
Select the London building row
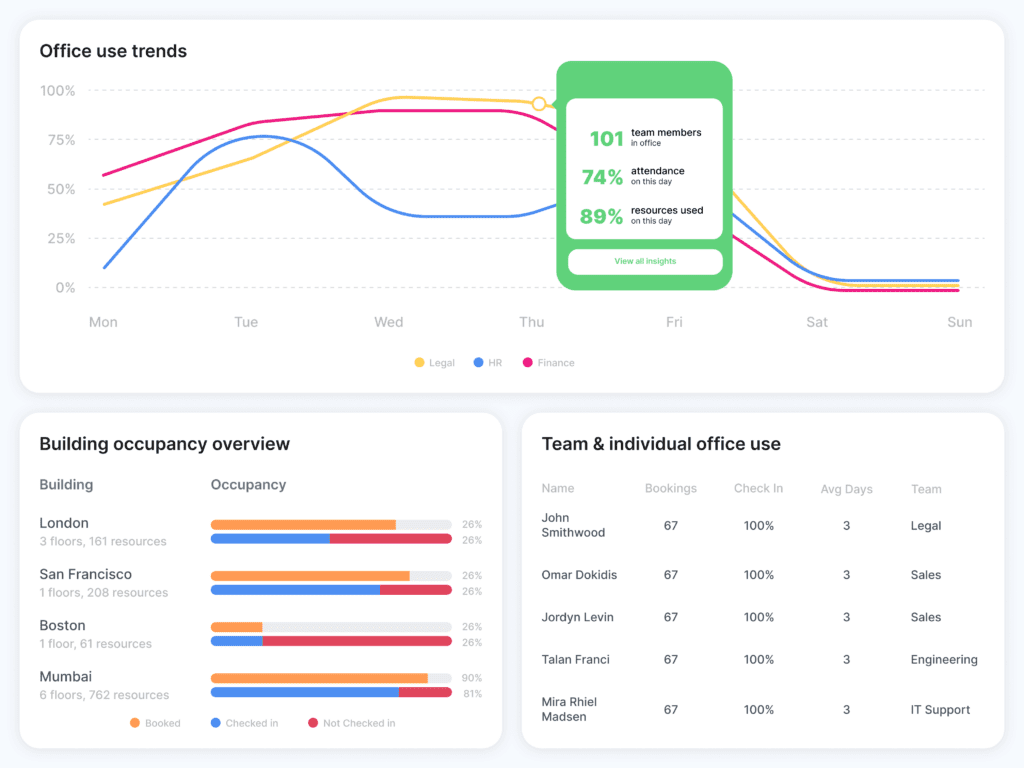(64, 523)
